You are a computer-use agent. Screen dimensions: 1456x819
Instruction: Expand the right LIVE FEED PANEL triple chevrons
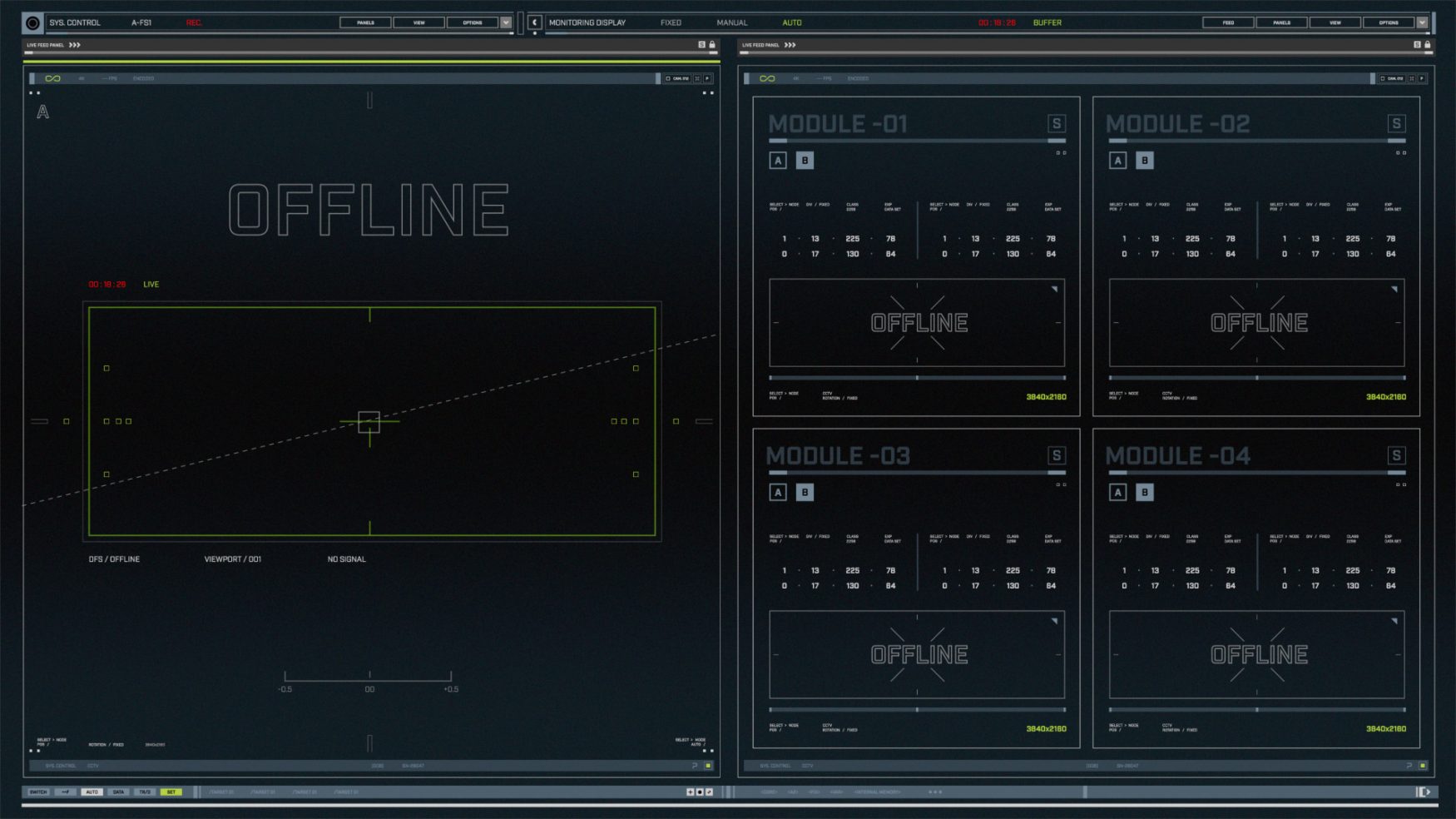(790, 45)
